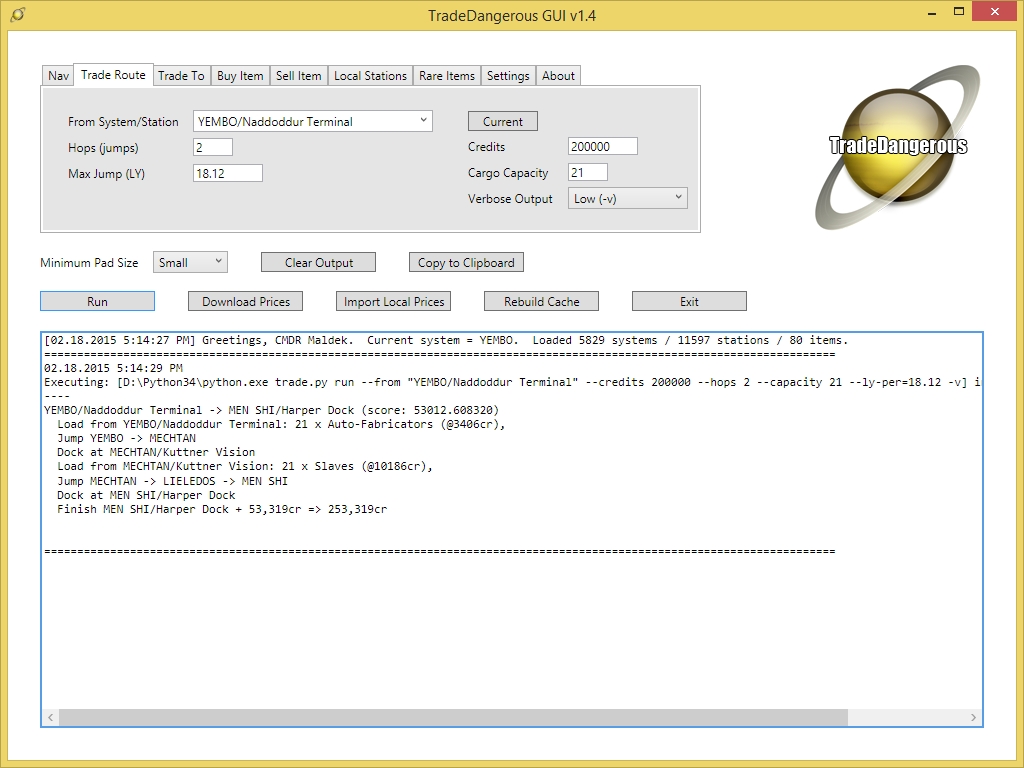Select the Trade Route tab

pyautogui.click(x=113, y=75)
